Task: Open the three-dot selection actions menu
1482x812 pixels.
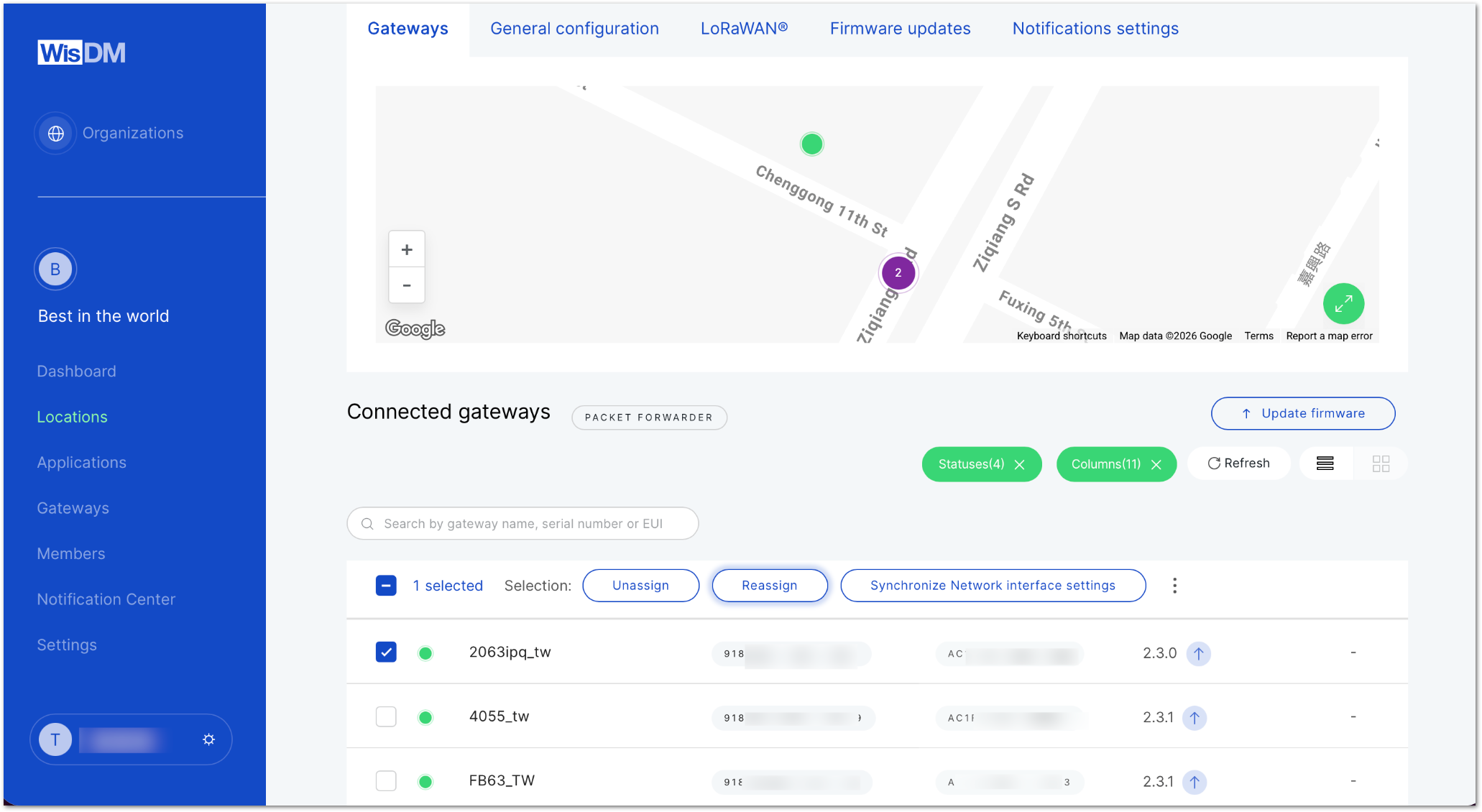Action: (1174, 585)
